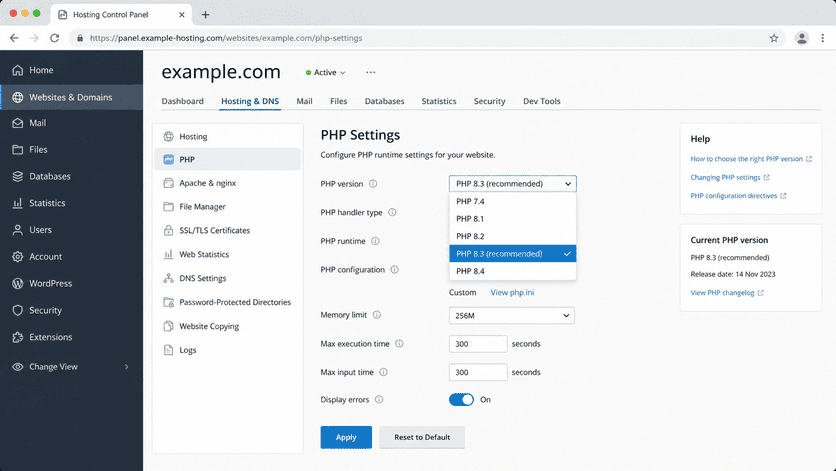This screenshot has height=471, width=836.
Task: Click the Change View eye icon
Action: coord(18,366)
